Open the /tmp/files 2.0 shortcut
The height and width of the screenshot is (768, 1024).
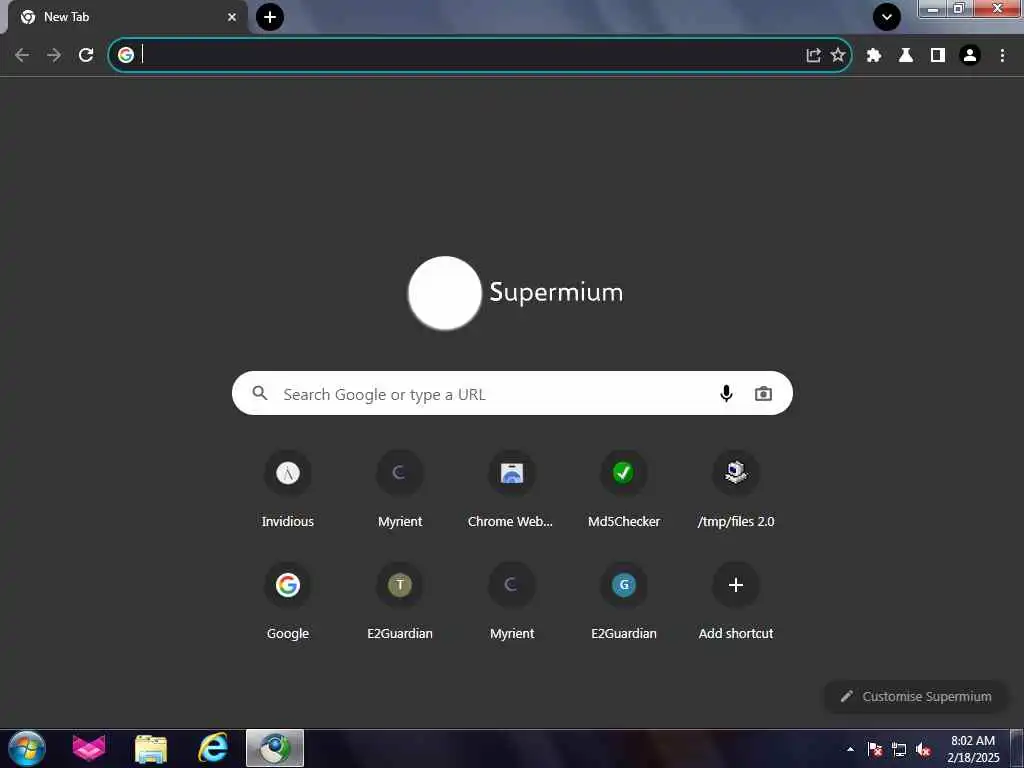click(736, 488)
